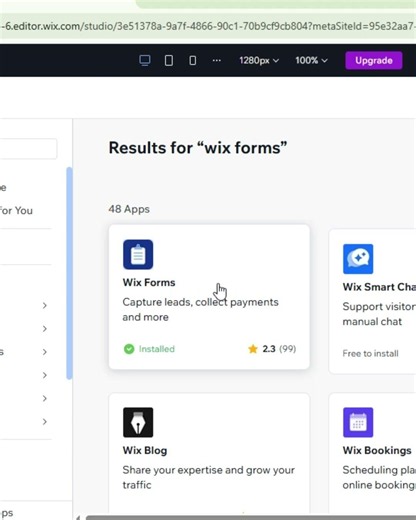
Task: Open the Wix Smart Chat app title
Action: 379,287
